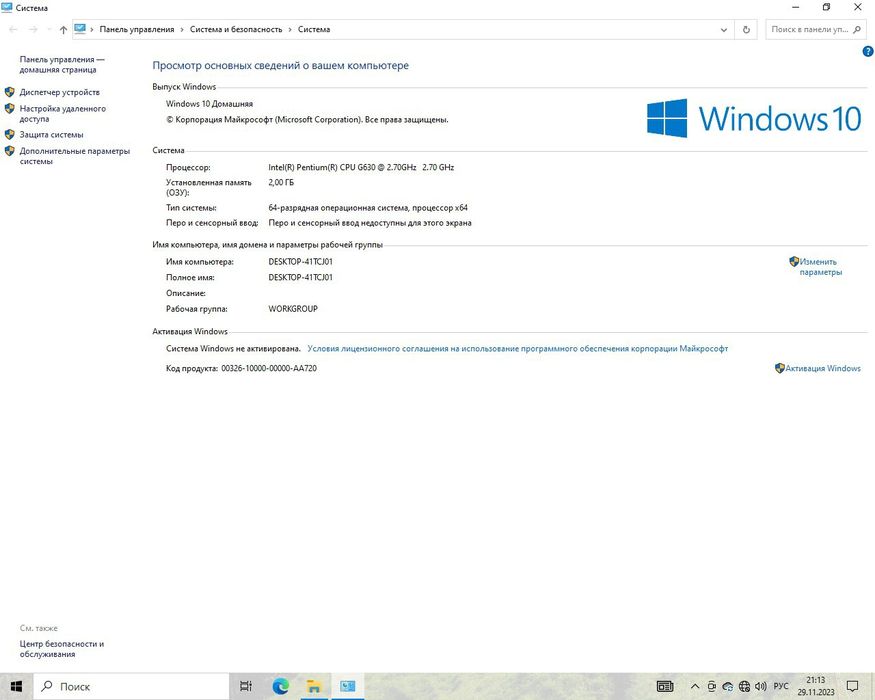875x700 pixels.
Task: Click the Control Panel taskbar button
Action: pos(348,686)
